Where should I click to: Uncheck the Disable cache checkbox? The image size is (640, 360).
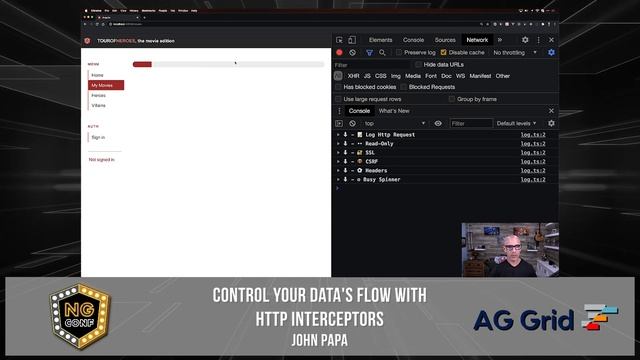click(443, 52)
